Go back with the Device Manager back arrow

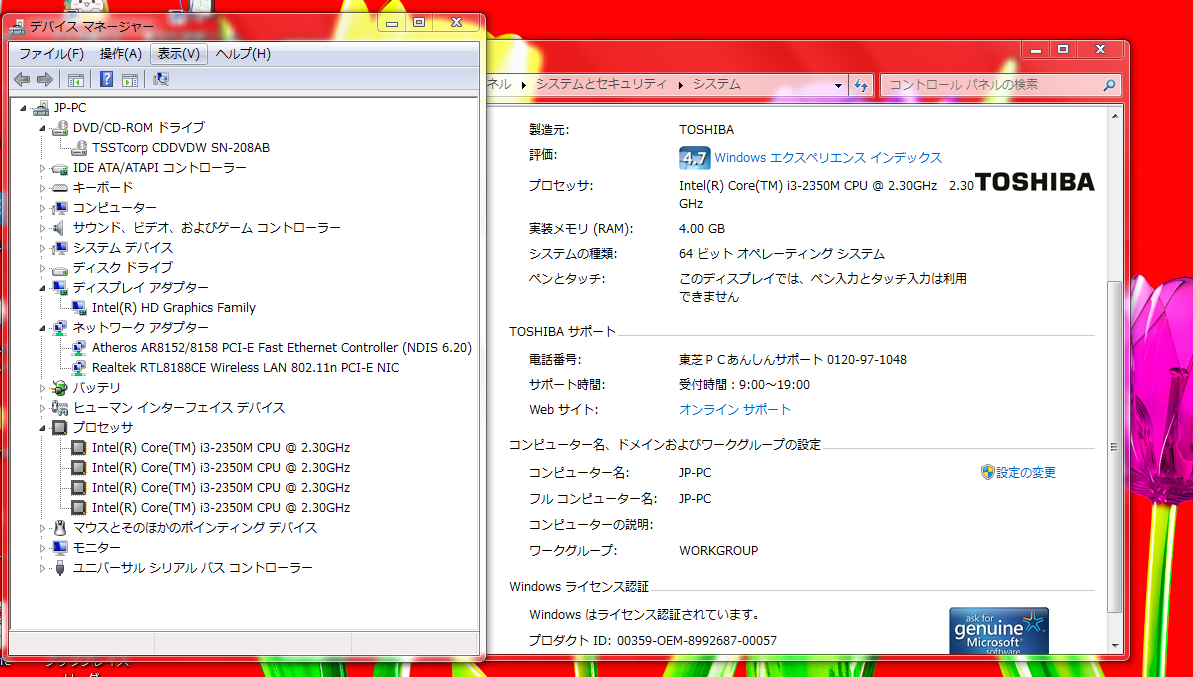(22, 79)
